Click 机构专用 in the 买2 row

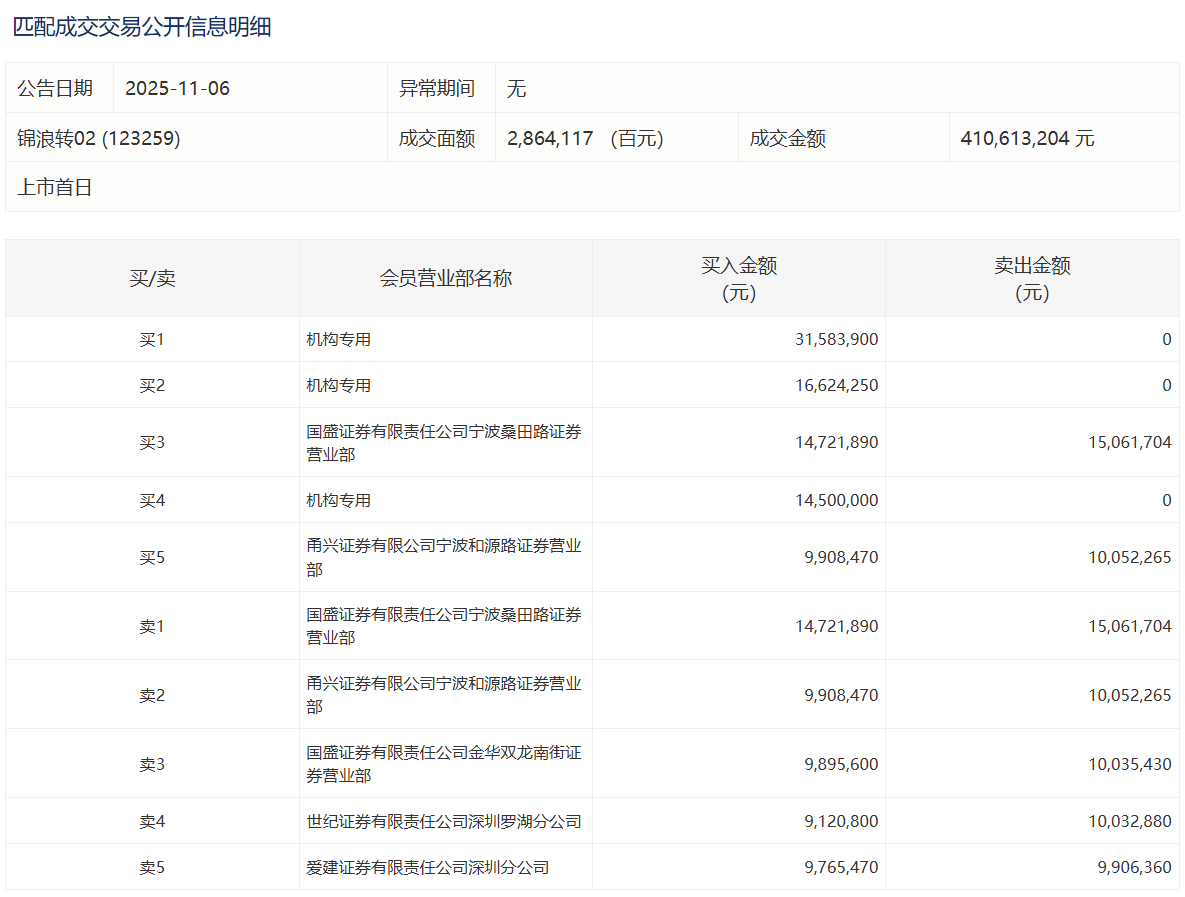click(x=339, y=385)
